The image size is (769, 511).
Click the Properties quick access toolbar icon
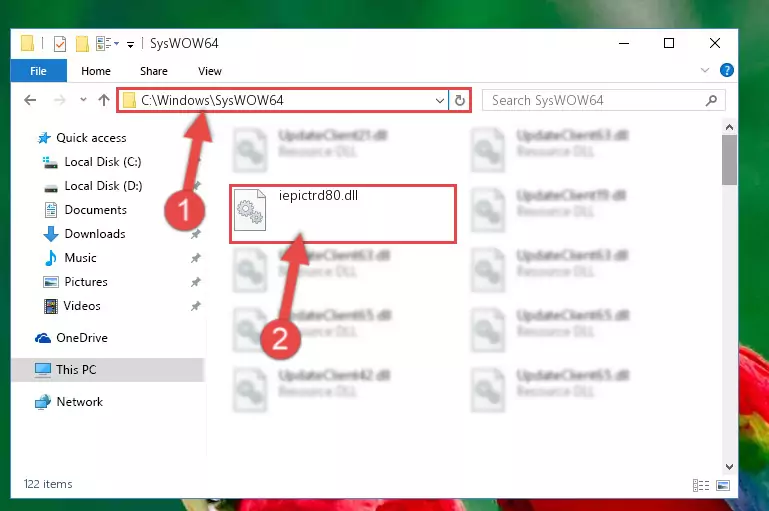click(x=59, y=44)
